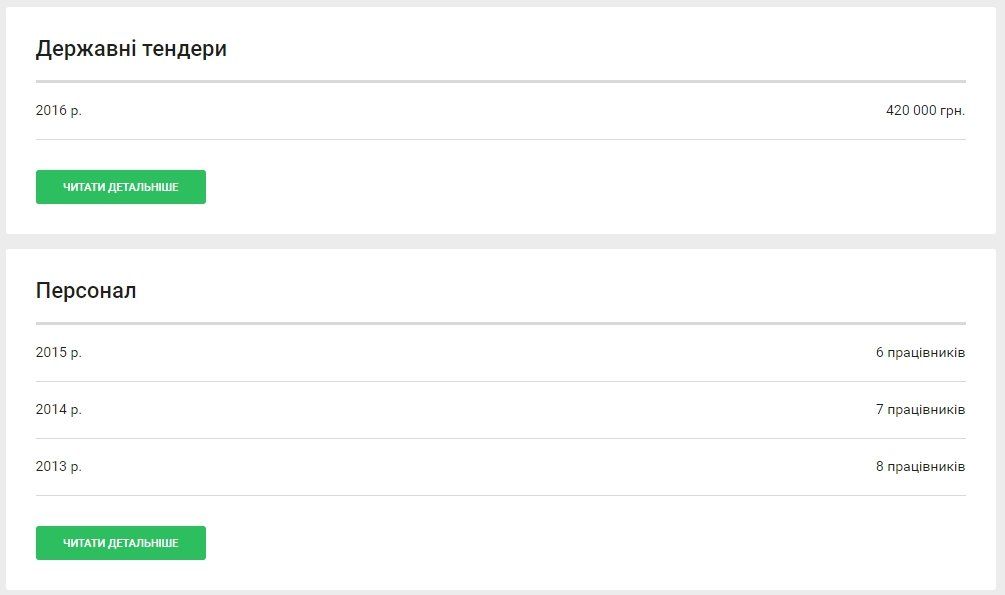
Task: Click the thick divider under Державні тендери heading
Action: tap(500, 81)
